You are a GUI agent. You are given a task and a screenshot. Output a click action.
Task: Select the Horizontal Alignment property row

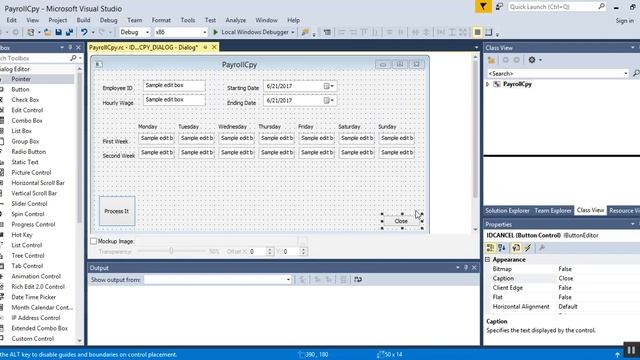tap(562, 307)
